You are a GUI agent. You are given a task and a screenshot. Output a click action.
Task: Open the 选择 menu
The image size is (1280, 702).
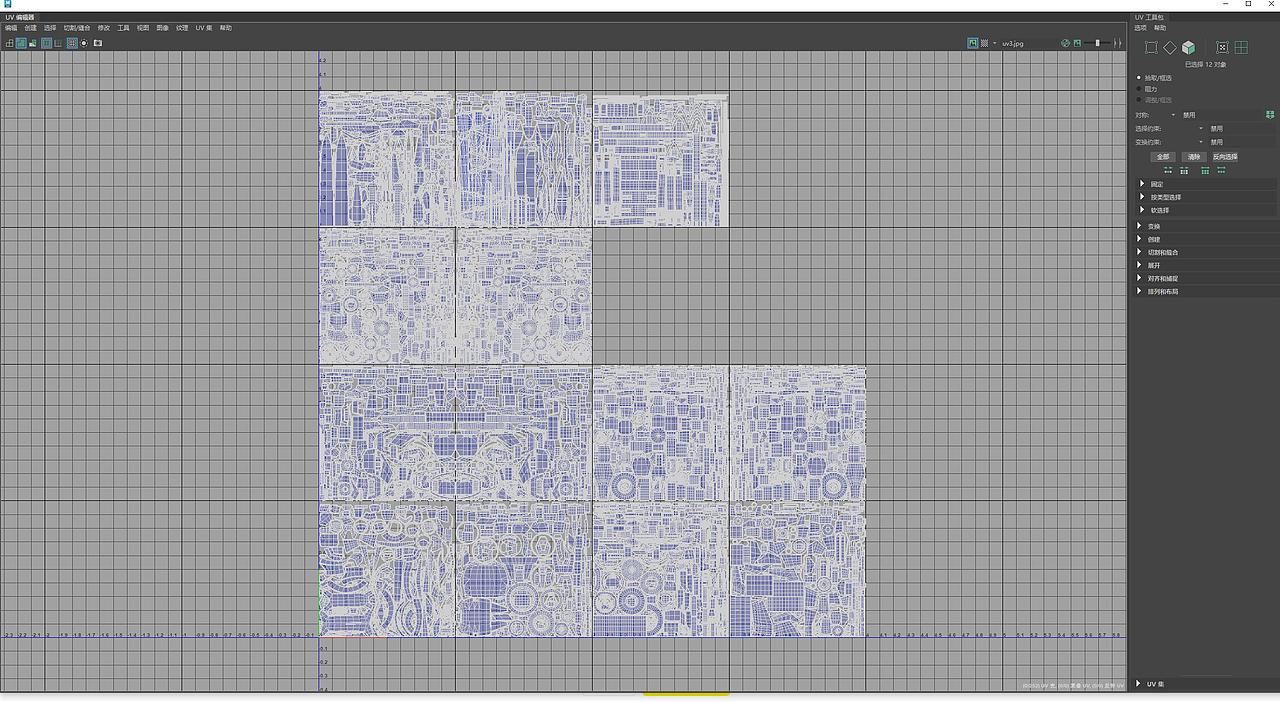50,28
